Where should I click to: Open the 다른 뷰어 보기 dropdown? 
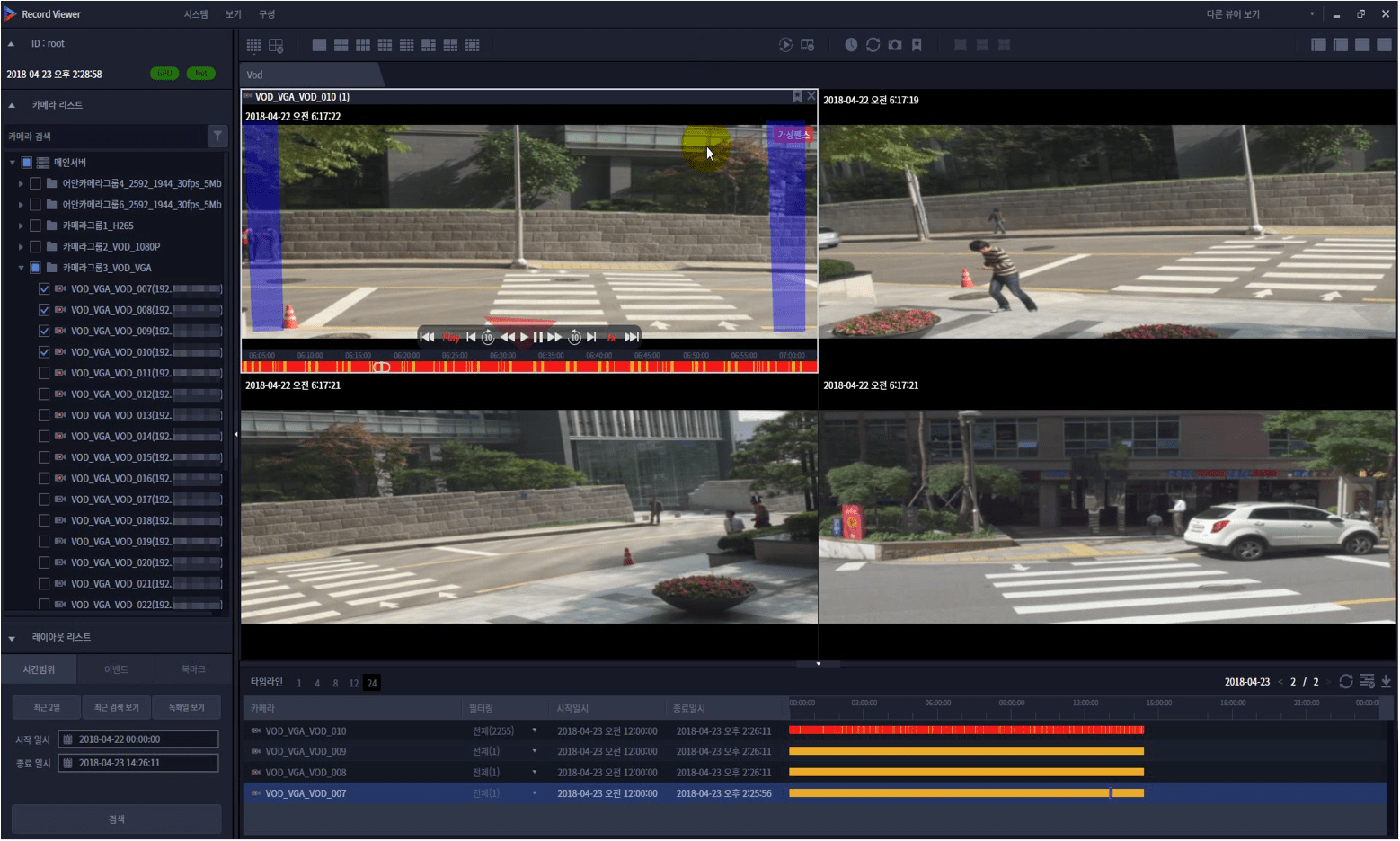1260,14
